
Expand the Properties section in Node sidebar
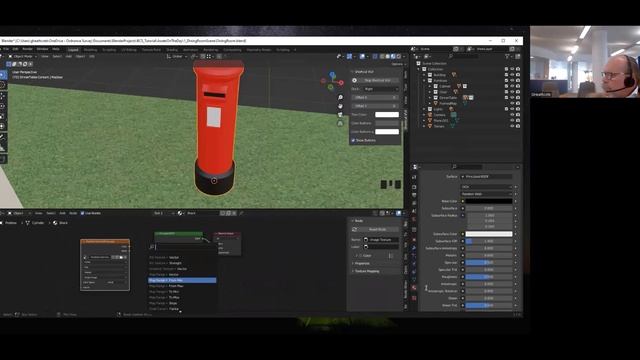361,263
